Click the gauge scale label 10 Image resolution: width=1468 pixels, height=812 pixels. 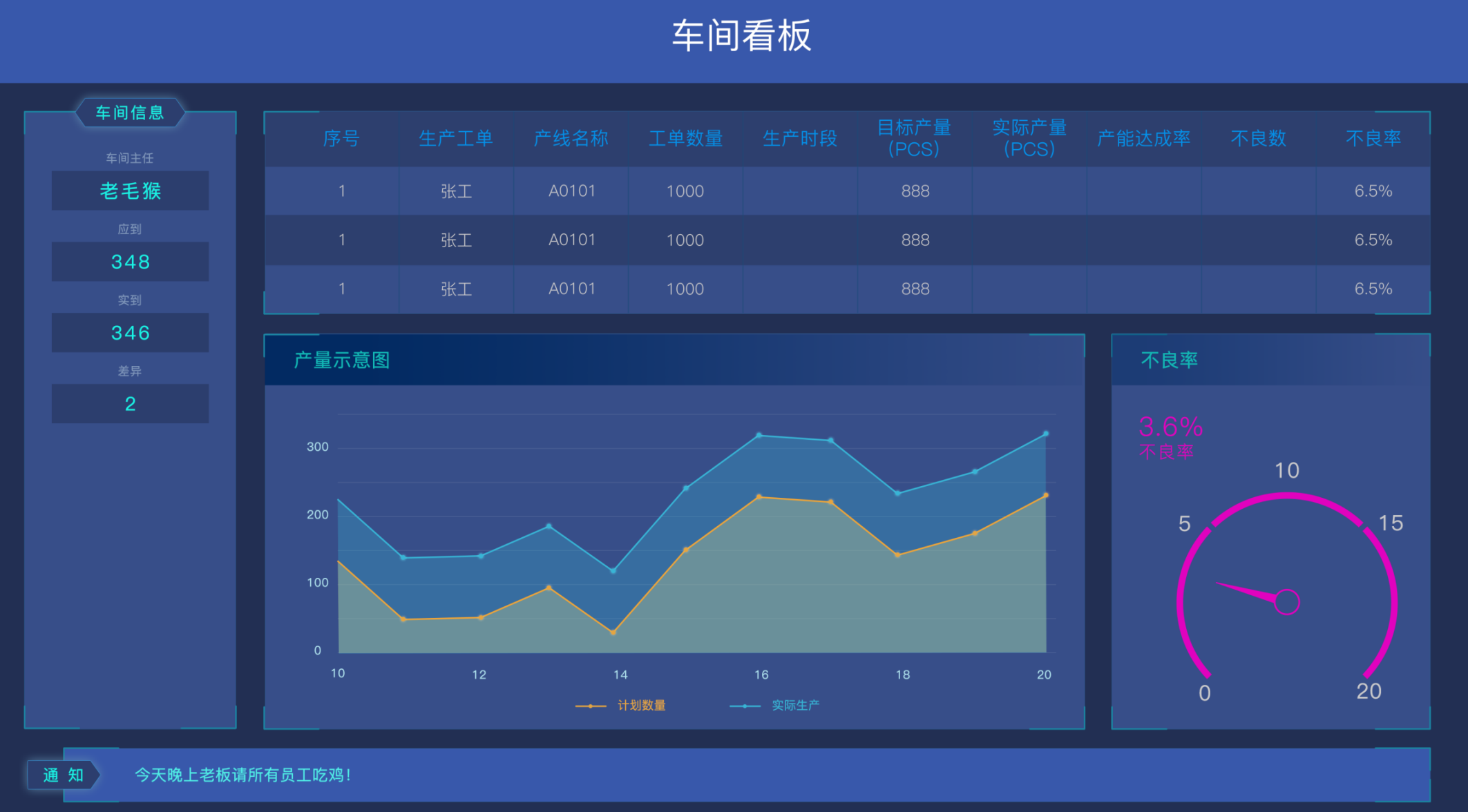coord(1286,470)
